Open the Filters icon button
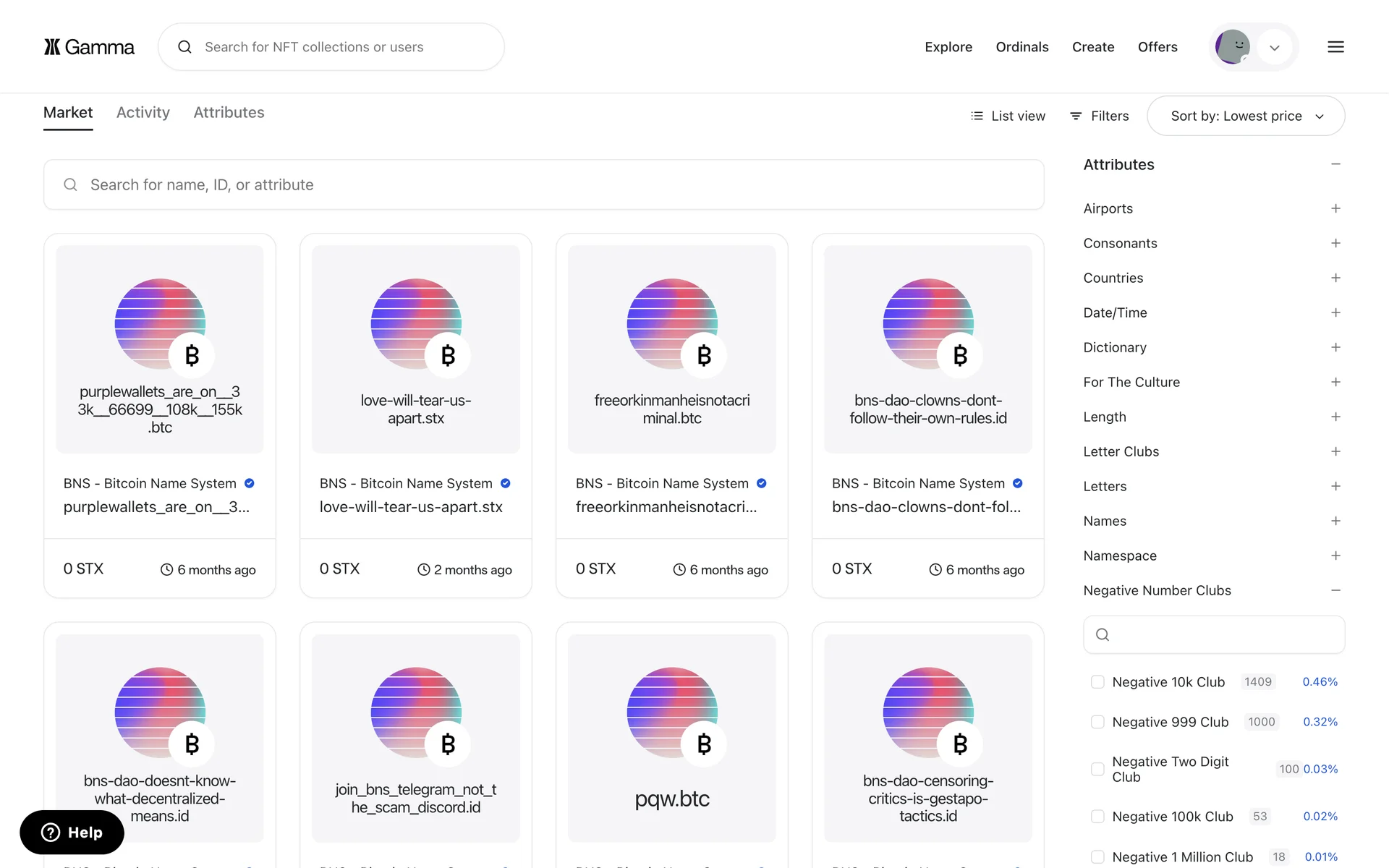The height and width of the screenshot is (868, 1389). (1076, 116)
